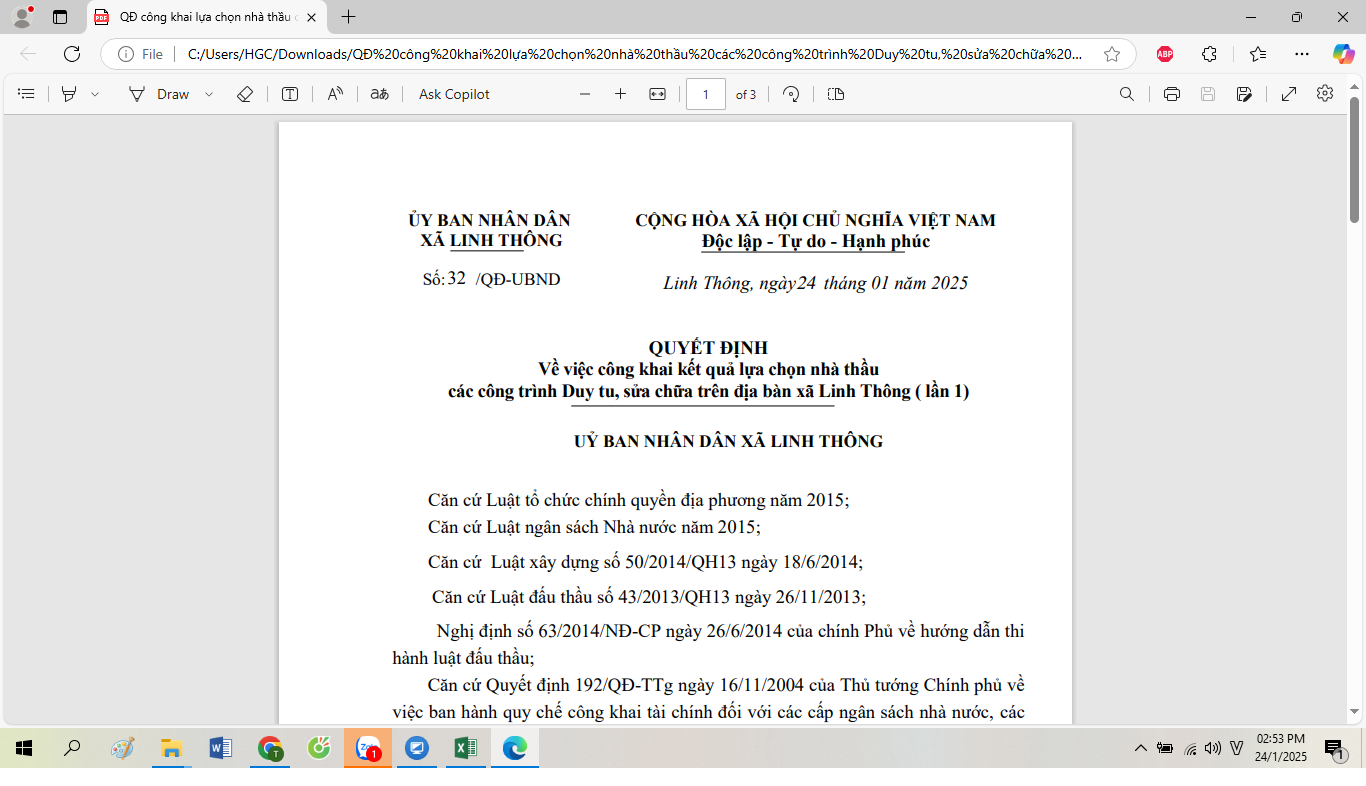Click Save as icon

click(x=1244, y=94)
